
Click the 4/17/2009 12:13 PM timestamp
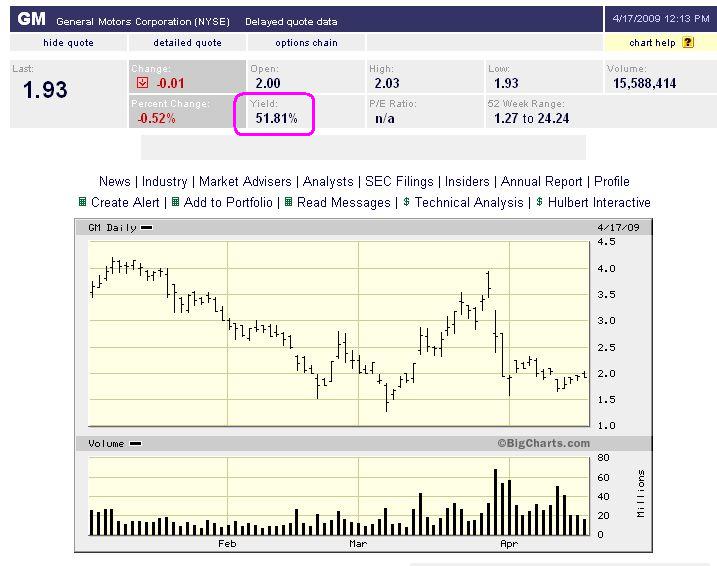tap(661, 19)
